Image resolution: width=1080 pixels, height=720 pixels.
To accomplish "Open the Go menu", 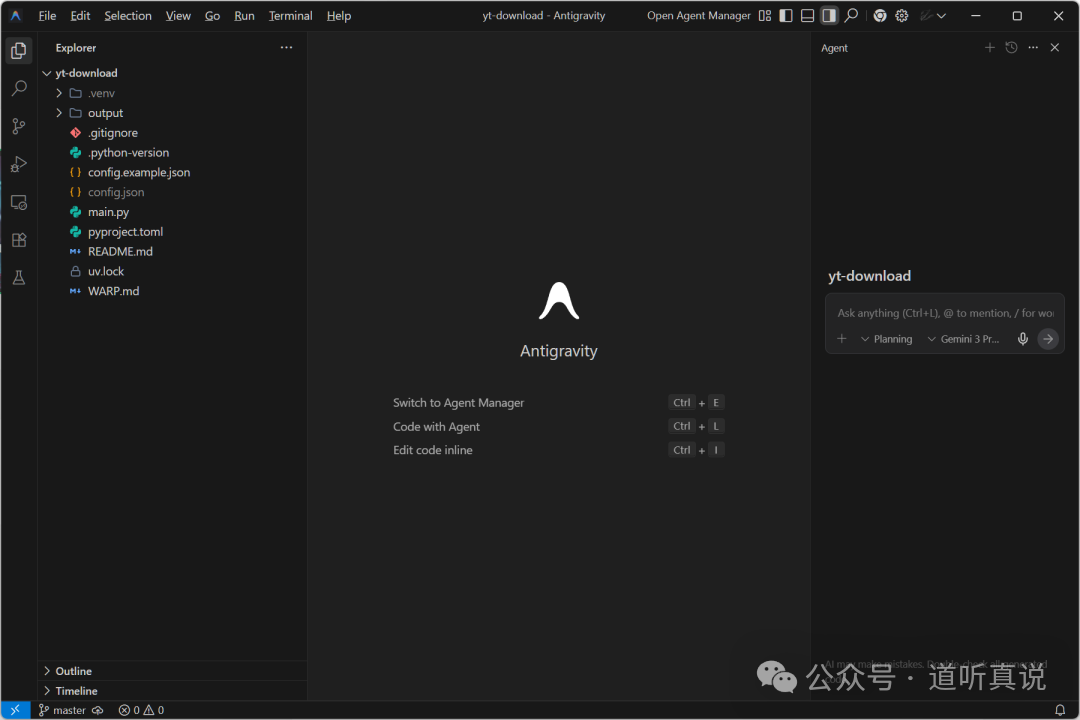I will (x=212, y=15).
